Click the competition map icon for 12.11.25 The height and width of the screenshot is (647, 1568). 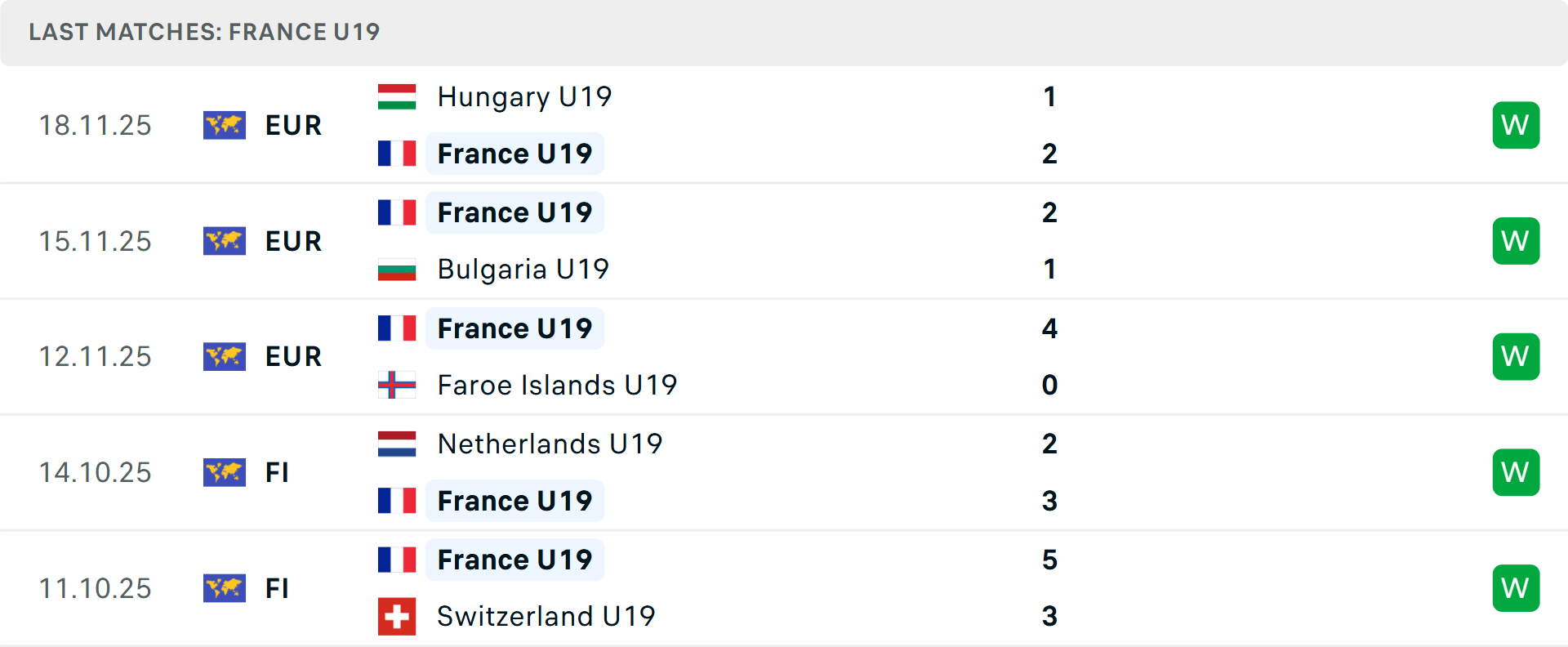[225, 357]
